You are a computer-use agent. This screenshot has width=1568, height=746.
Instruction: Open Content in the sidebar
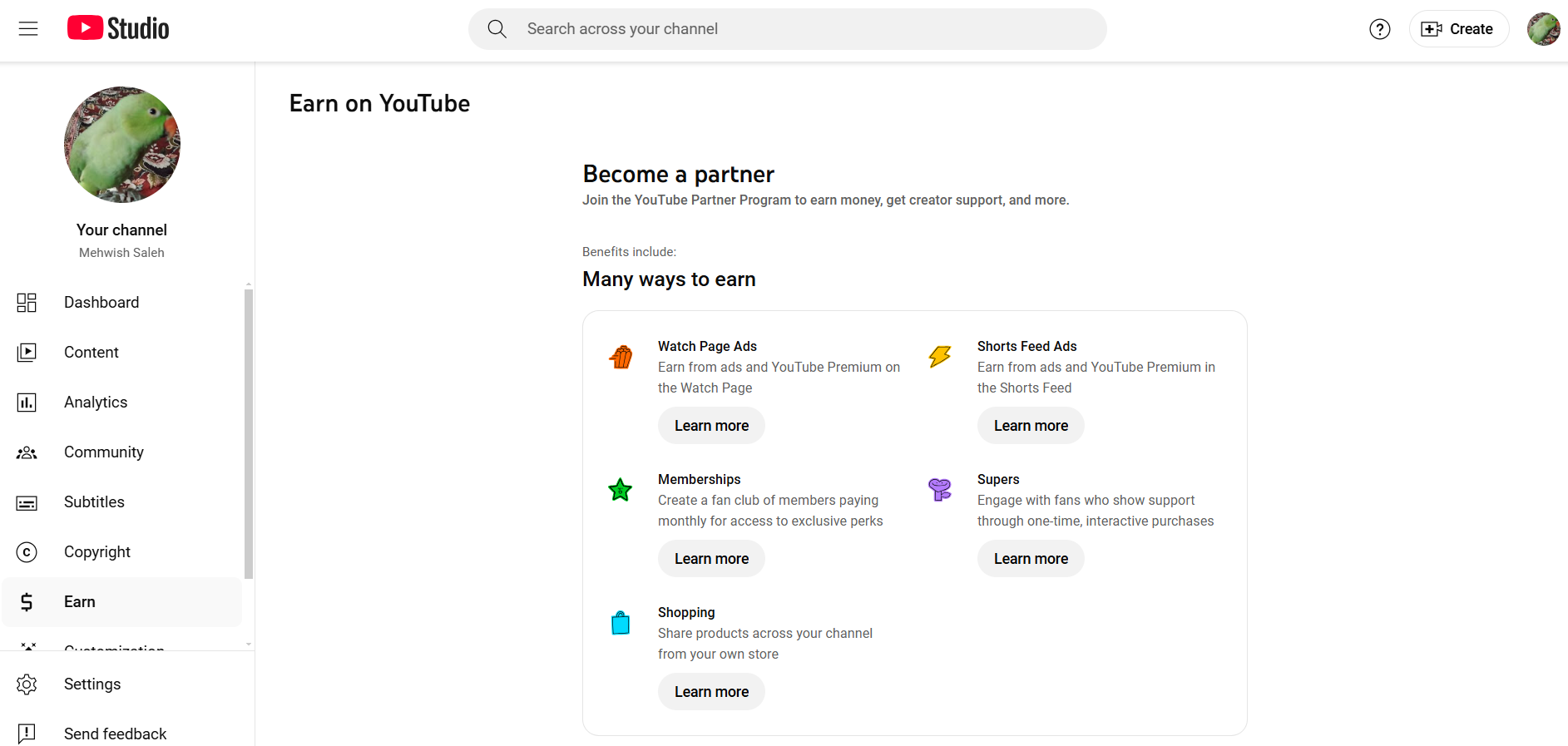[92, 353]
